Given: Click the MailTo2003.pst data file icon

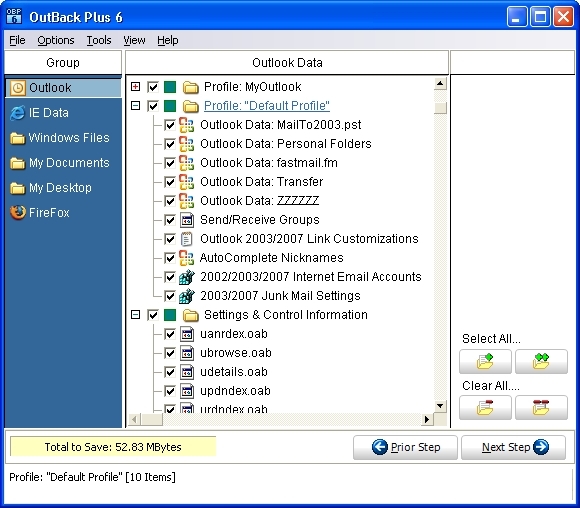Looking at the screenshot, I should [x=186, y=125].
